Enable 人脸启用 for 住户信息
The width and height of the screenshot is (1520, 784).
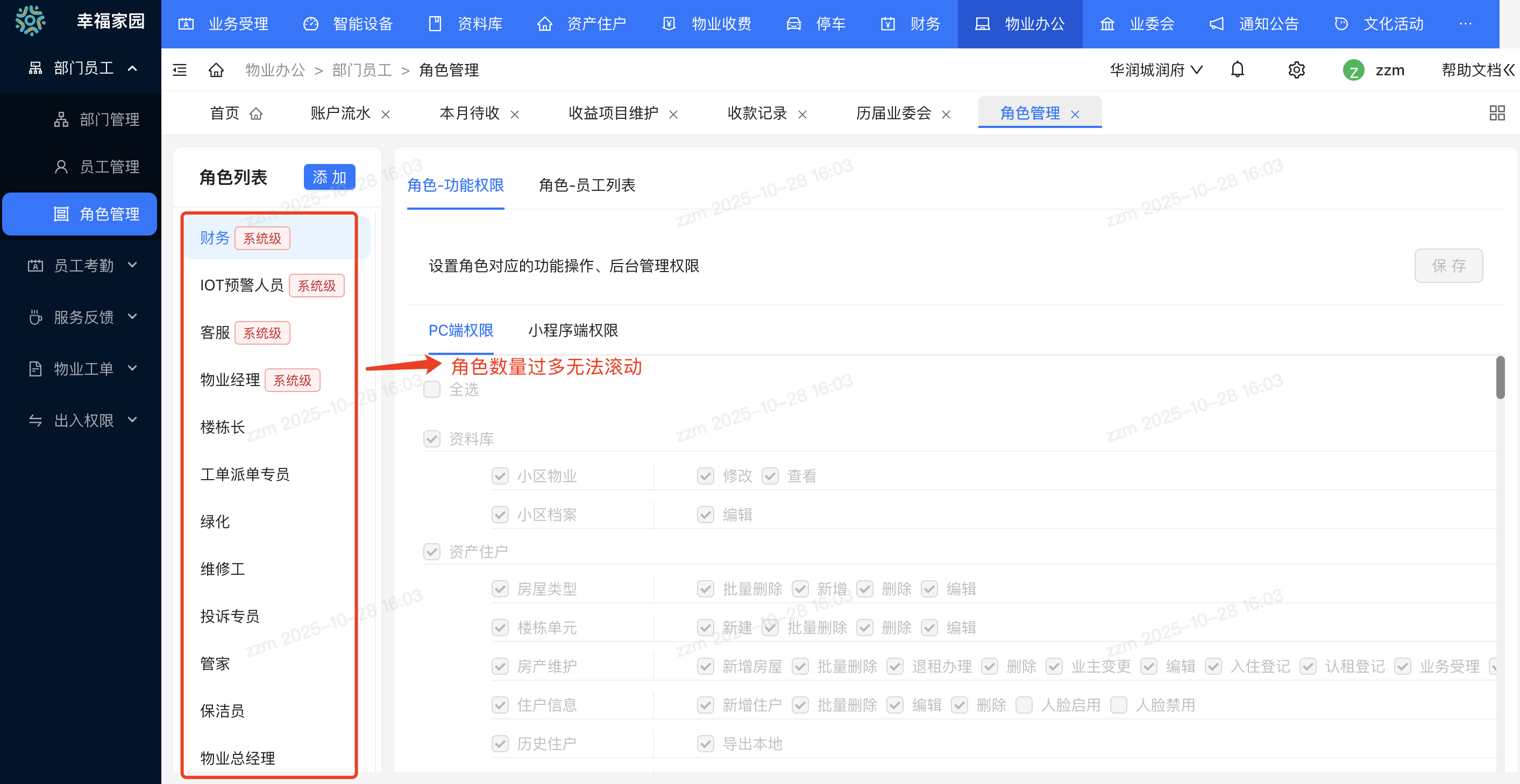pyautogui.click(x=1024, y=705)
